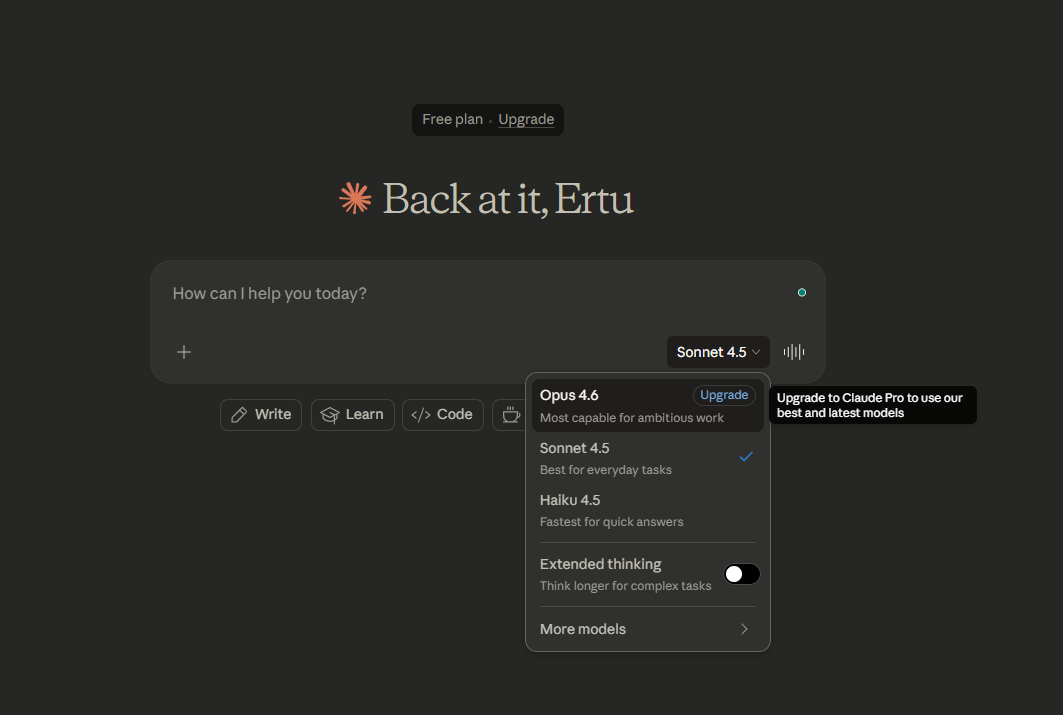Click the Upgrade link beside Free plan
This screenshot has width=1063, height=715.
(x=526, y=119)
